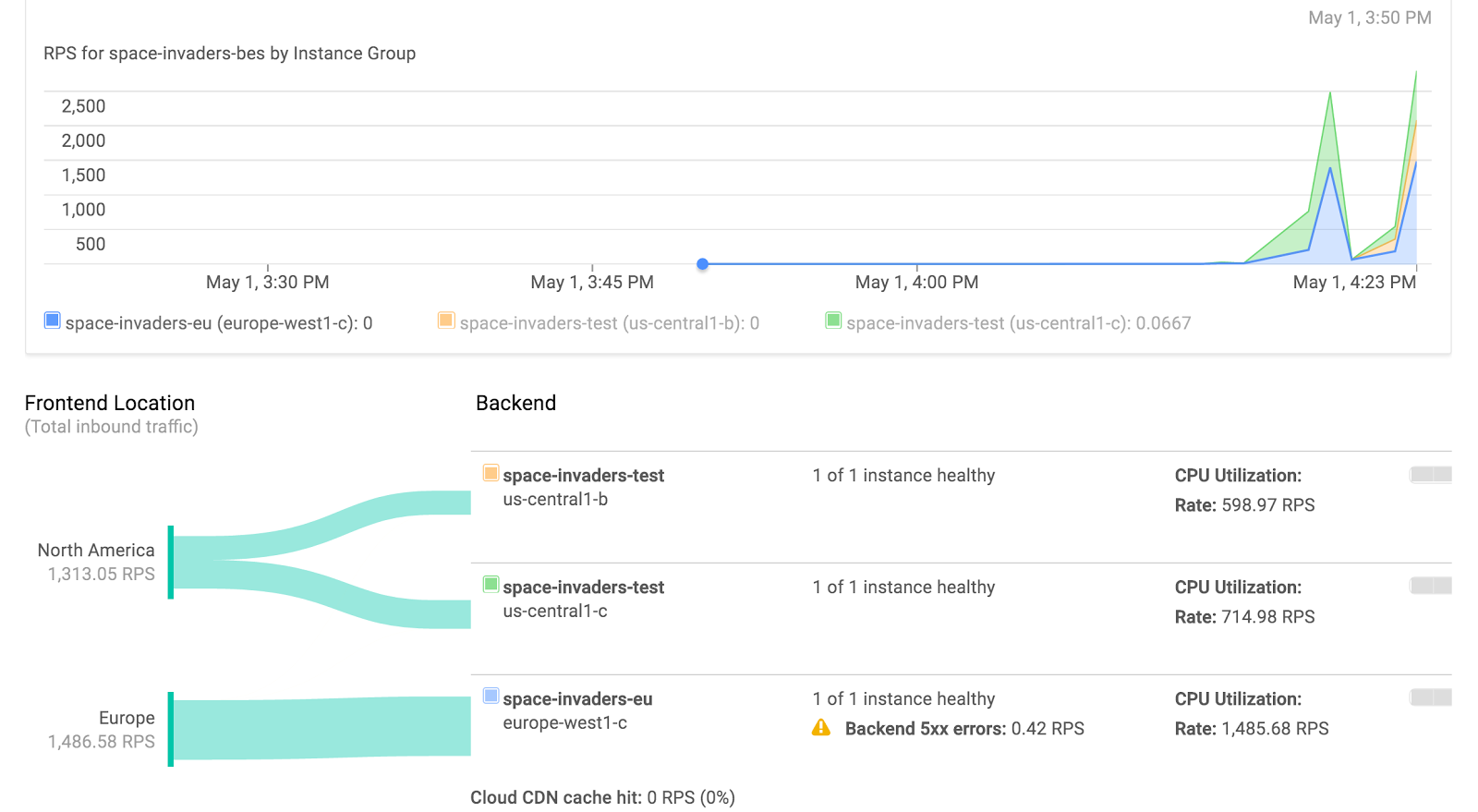This screenshot has height=812, width=1478.
Task: Click the May 1, 3:30 PM axis label
Action: (x=268, y=283)
